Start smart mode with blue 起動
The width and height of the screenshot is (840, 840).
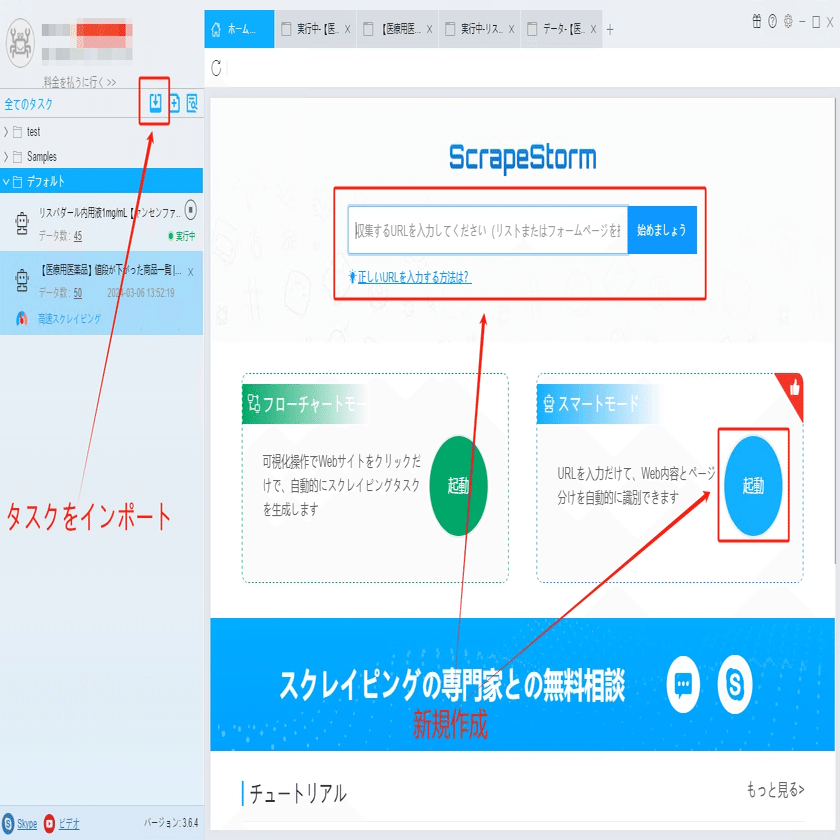(753, 486)
